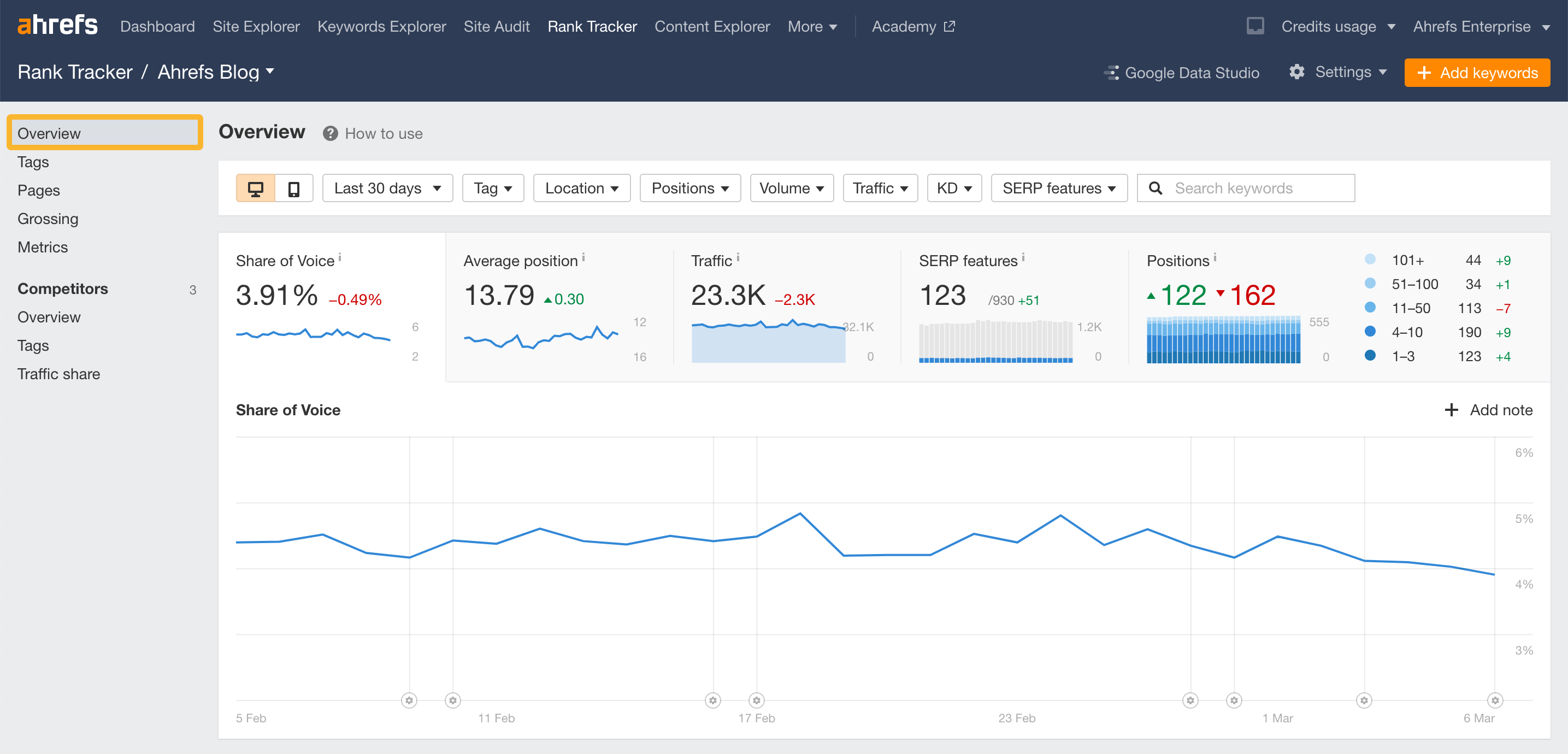Navigate to Keywords Explorer
This screenshot has width=1568, height=754.
[x=382, y=26]
